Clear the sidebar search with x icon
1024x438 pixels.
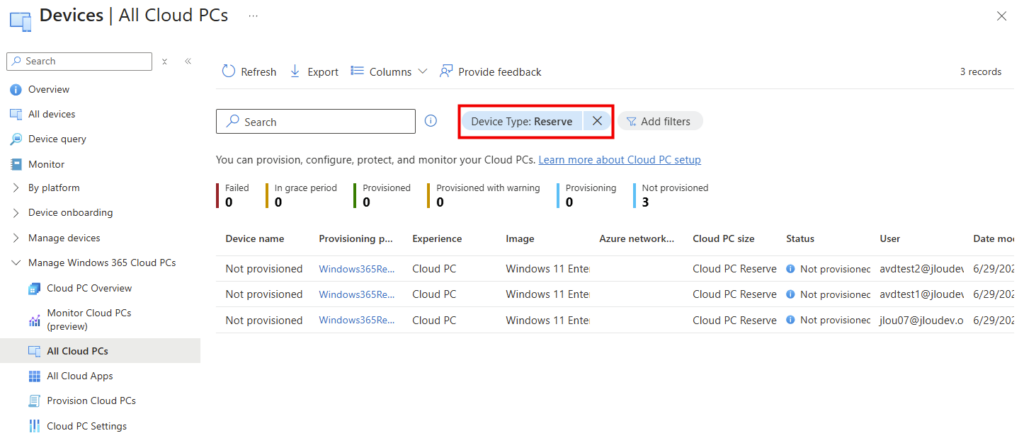pyautogui.click(x=165, y=61)
